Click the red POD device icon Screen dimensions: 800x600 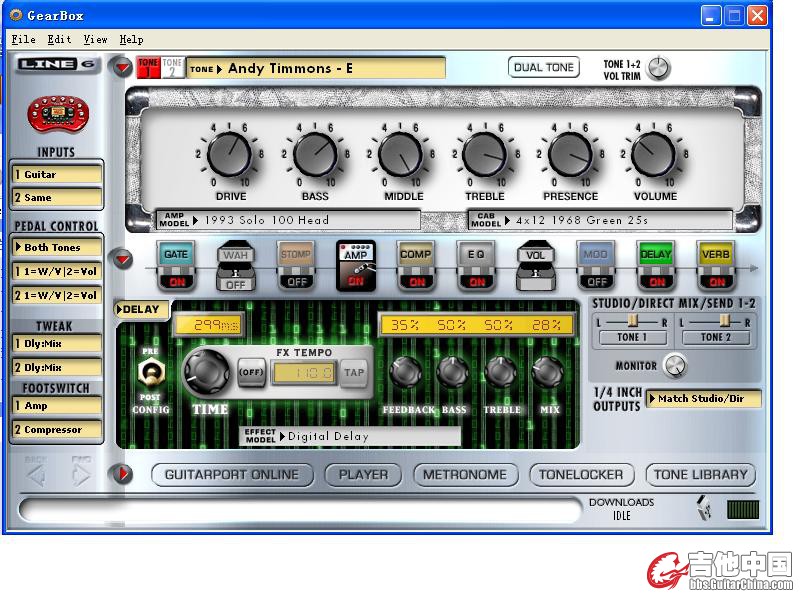point(54,114)
